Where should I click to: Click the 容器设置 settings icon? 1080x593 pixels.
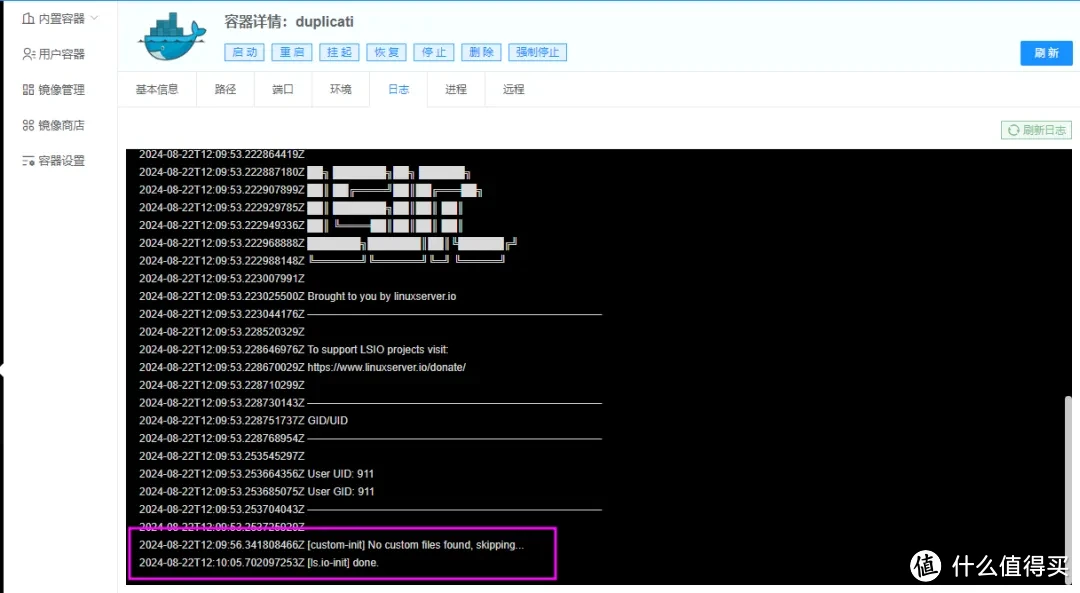click(x=28, y=161)
